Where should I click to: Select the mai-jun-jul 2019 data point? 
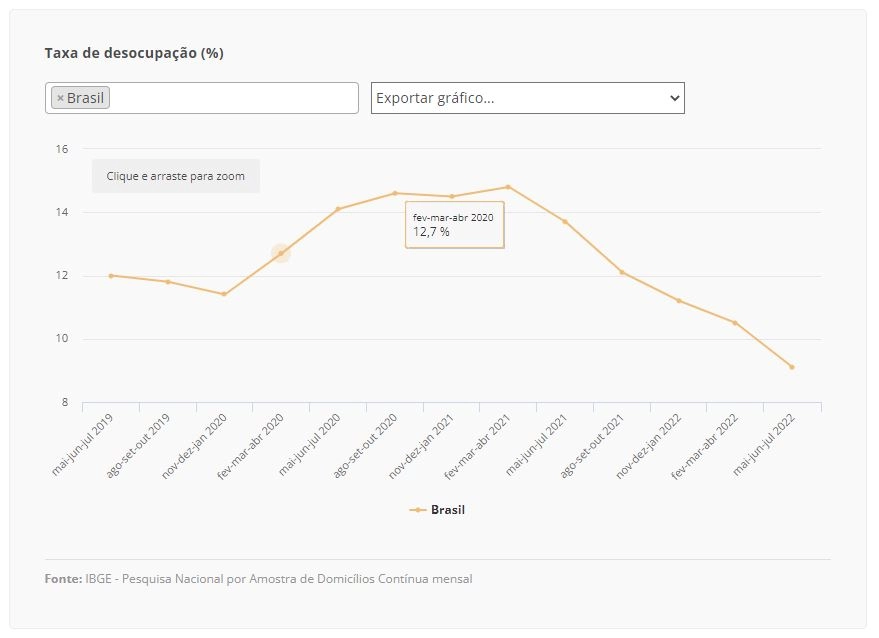click(111, 276)
